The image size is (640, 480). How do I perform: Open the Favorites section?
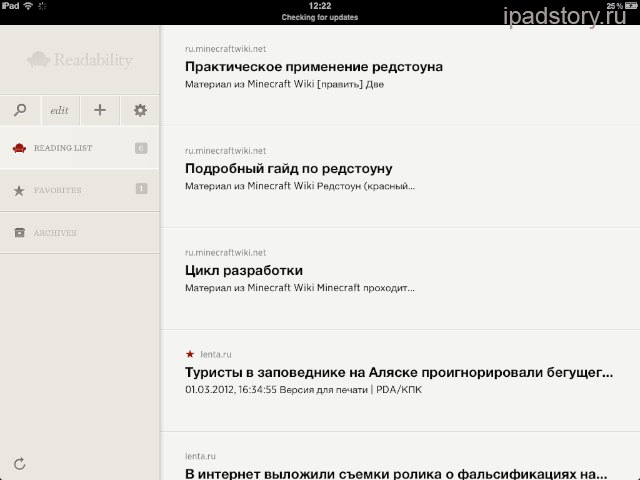[x=80, y=190]
